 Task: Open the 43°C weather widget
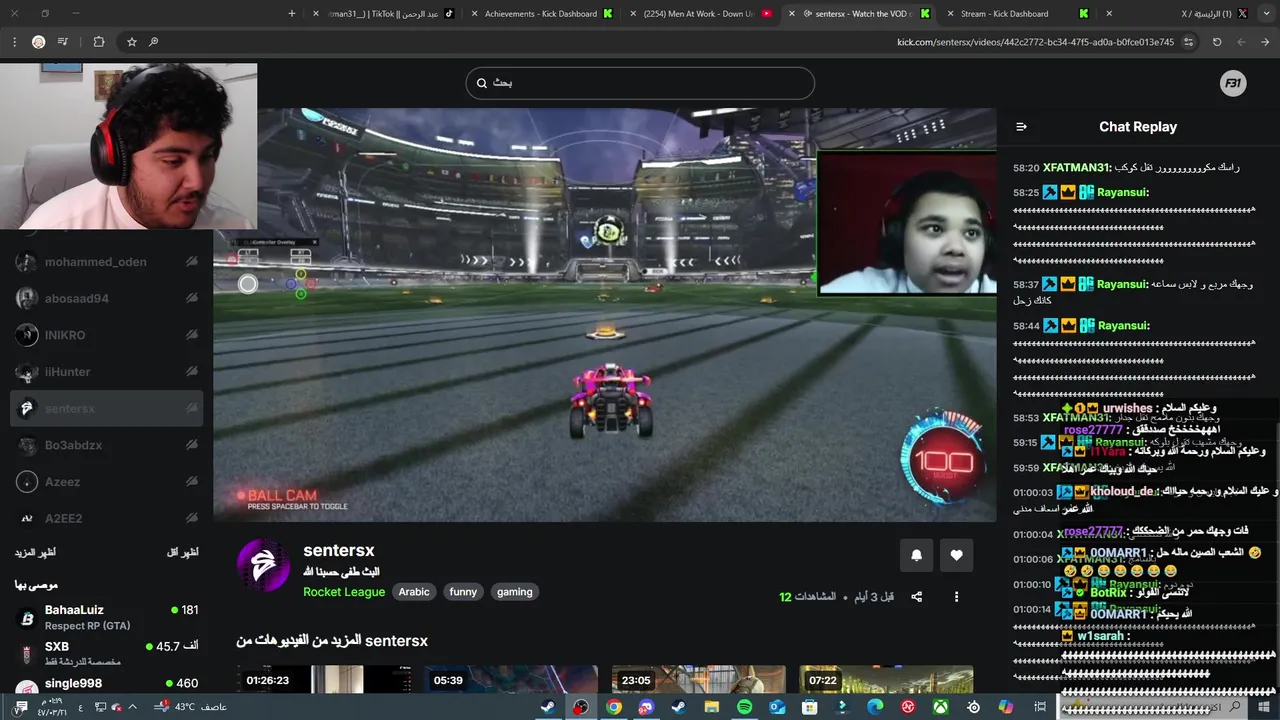click(192, 707)
